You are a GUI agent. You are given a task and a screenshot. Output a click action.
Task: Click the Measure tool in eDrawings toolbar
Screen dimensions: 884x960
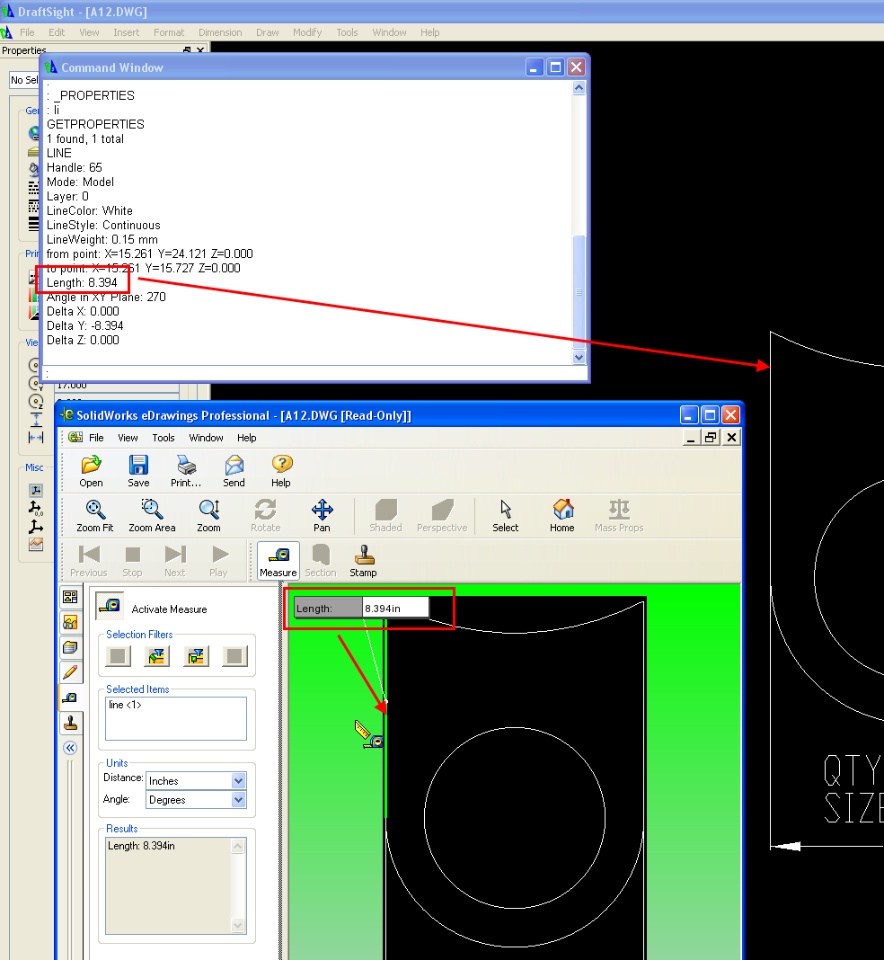pyautogui.click(x=279, y=561)
